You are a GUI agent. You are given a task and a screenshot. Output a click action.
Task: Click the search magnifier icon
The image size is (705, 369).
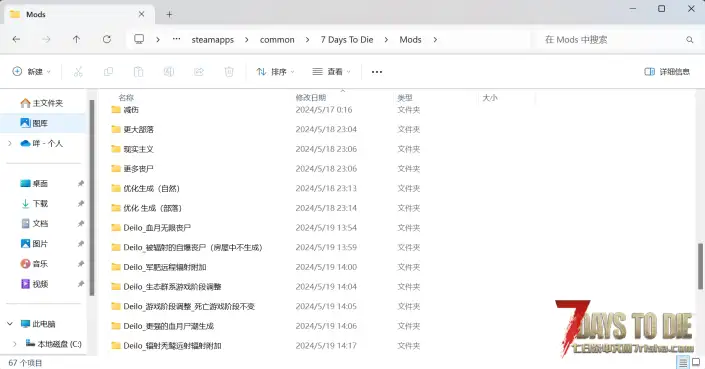(x=689, y=40)
